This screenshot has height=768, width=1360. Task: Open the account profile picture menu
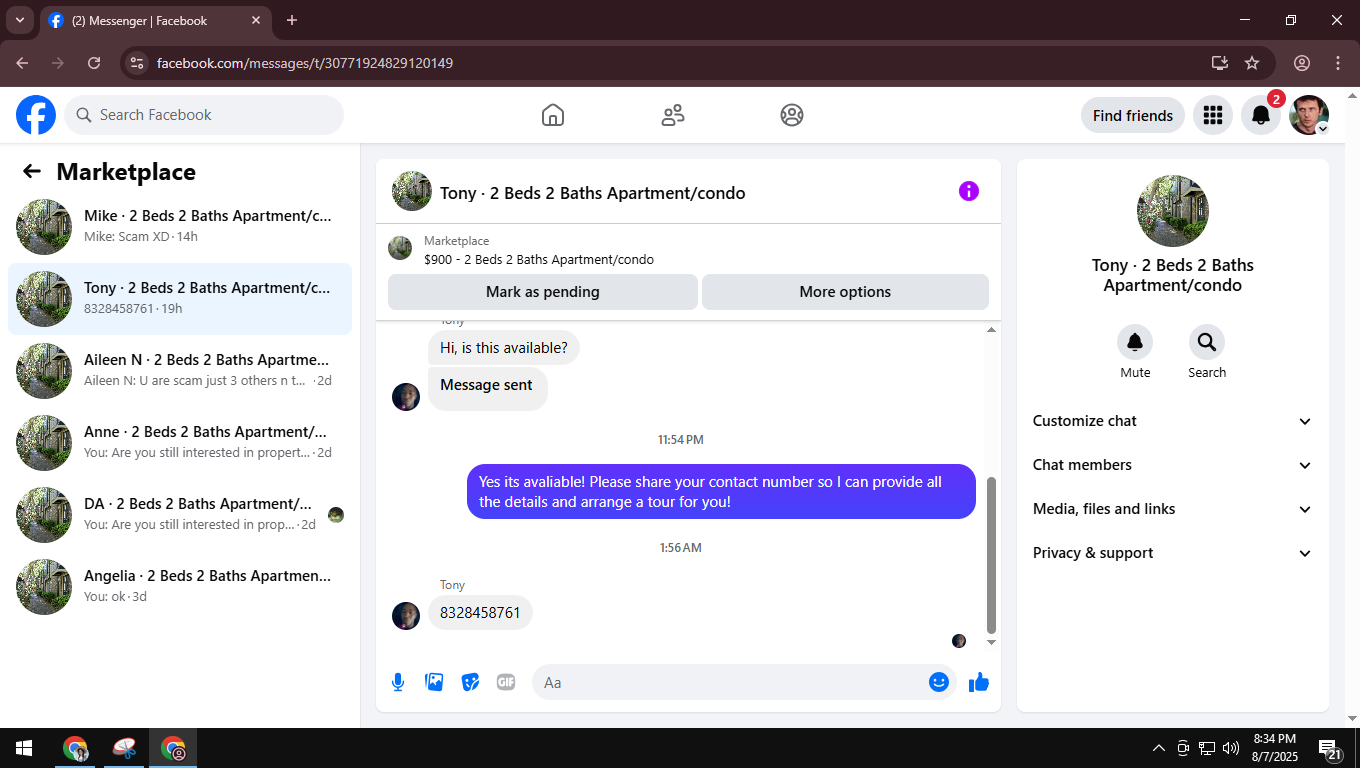(x=1309, y=115)
